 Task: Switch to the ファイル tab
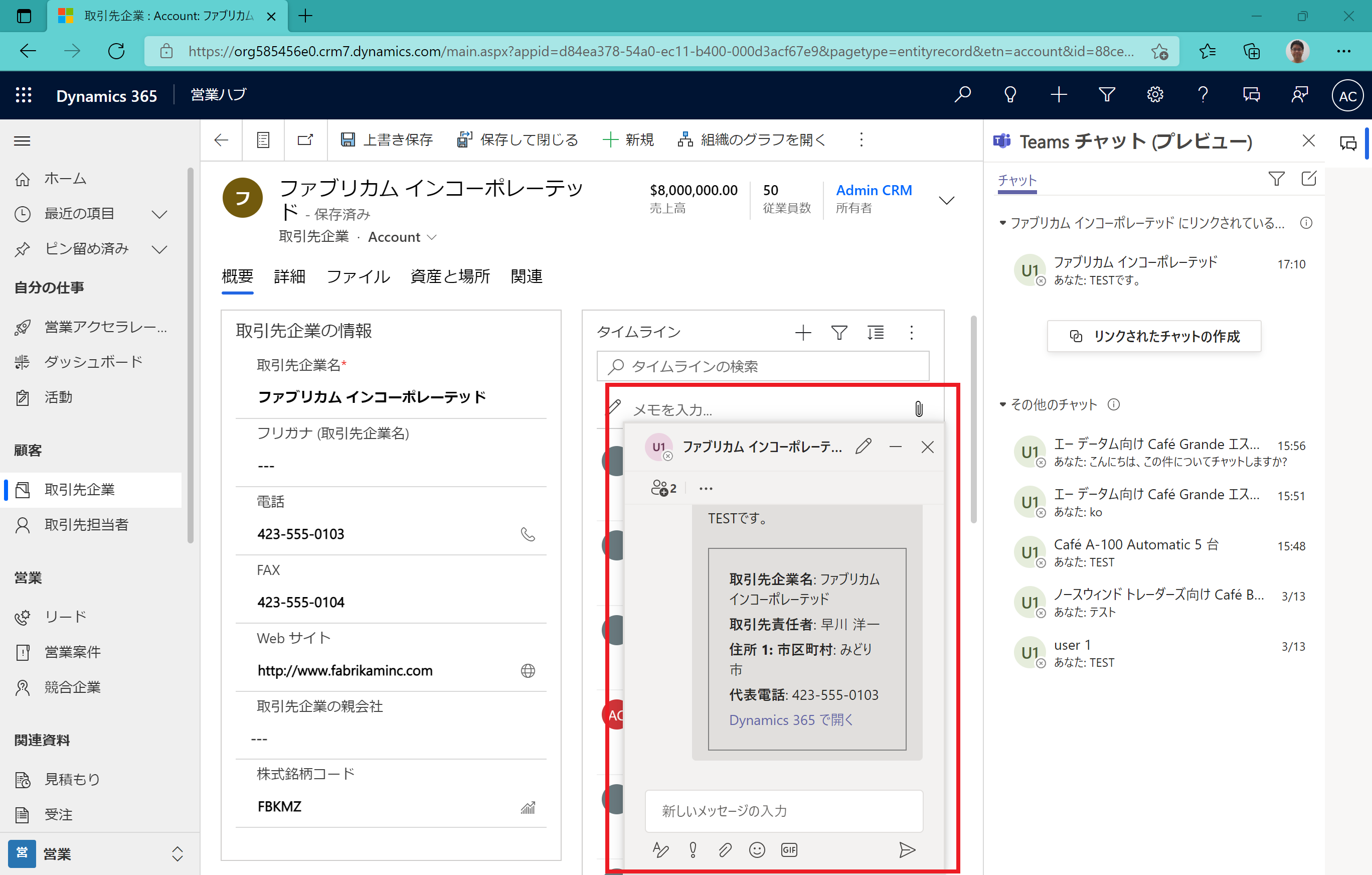358,276
